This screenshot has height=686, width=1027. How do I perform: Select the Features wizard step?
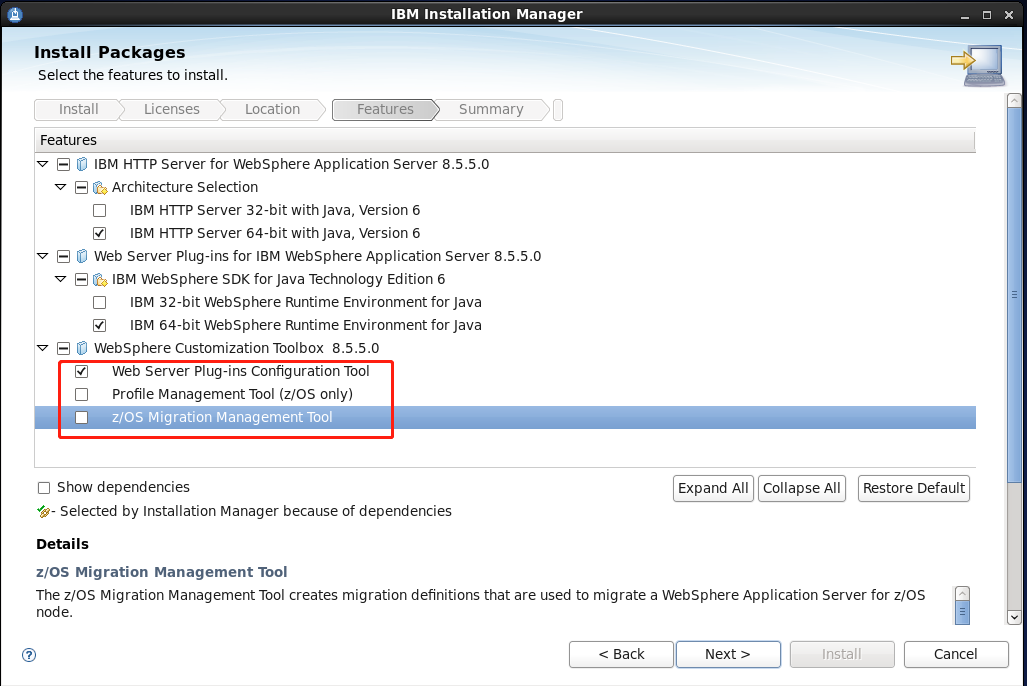(x=385, y=109)
